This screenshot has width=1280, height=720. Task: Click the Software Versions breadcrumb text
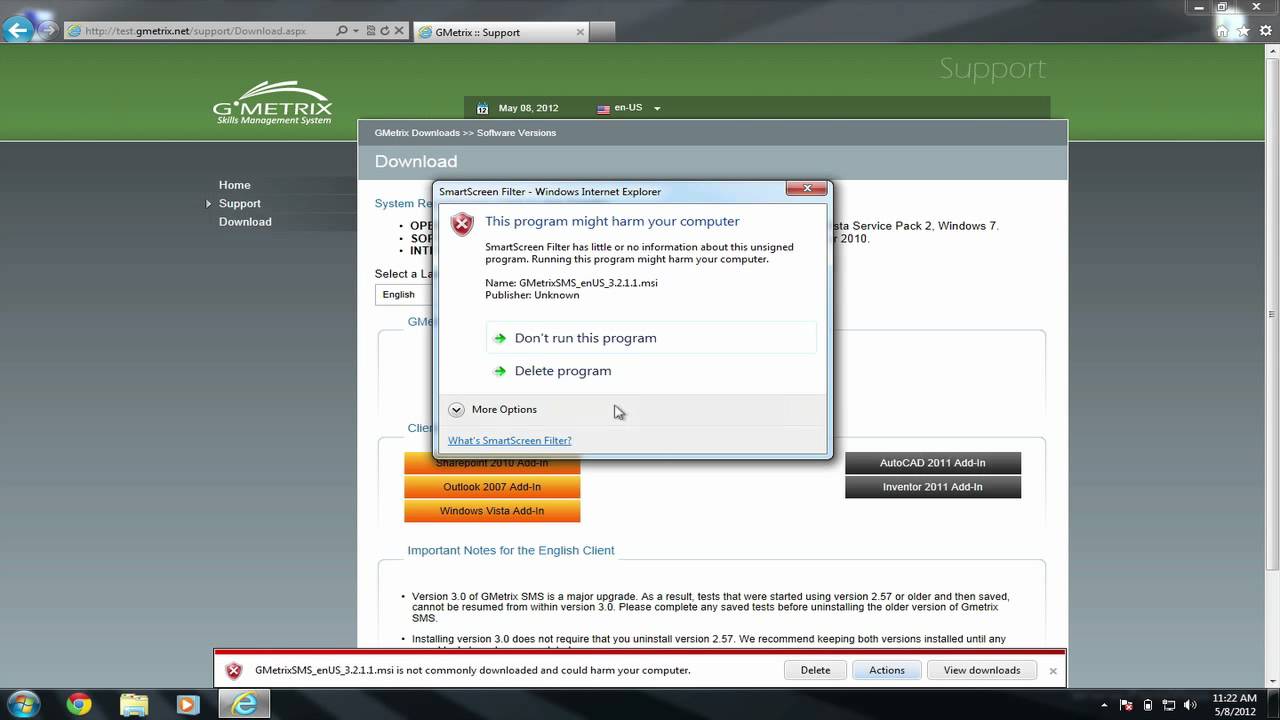point(516,133)
